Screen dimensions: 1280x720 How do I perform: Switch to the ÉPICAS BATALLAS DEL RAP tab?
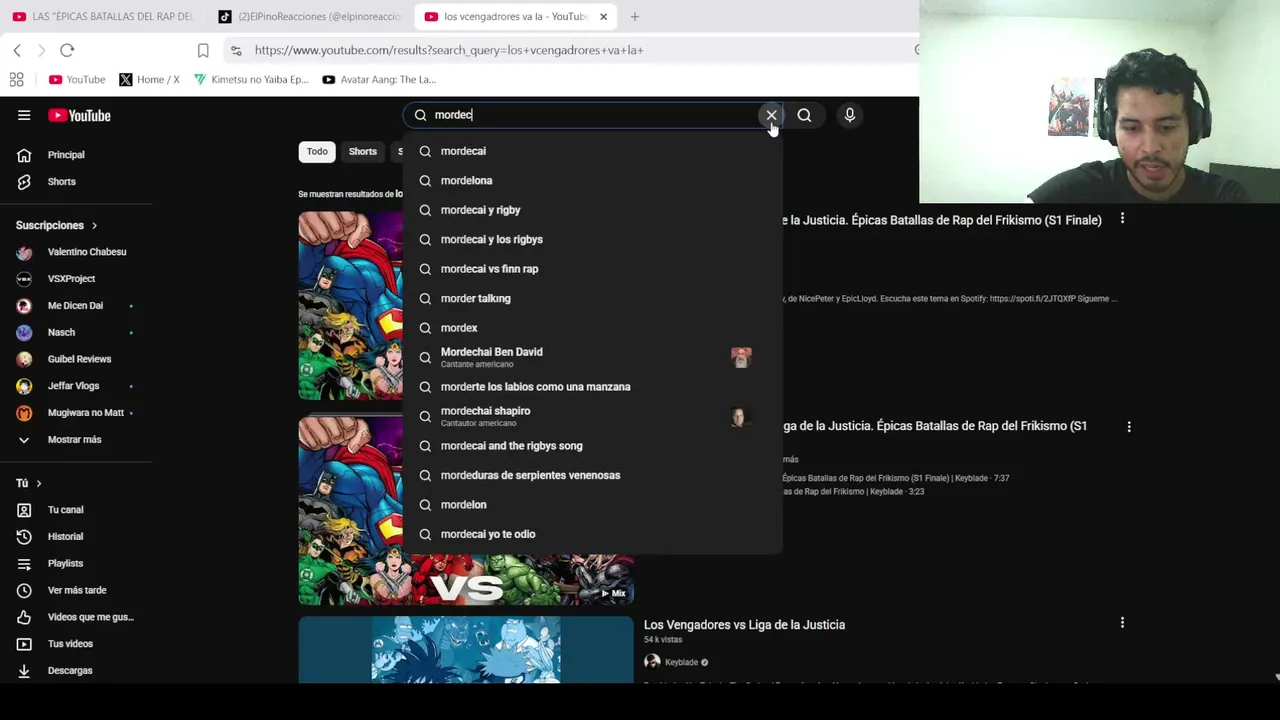coord(102,16)
